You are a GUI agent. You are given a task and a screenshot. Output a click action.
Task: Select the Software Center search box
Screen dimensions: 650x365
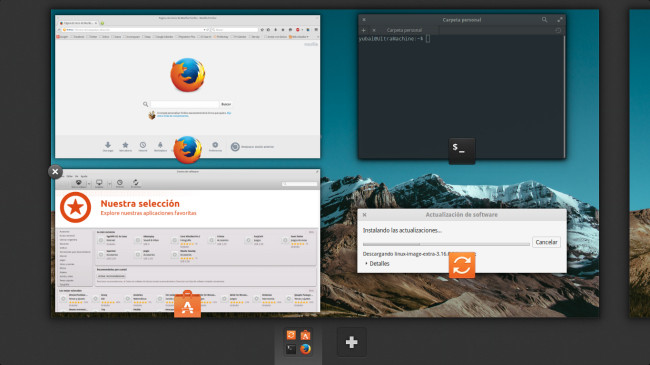pyautogui.click(x=299, y=184)
